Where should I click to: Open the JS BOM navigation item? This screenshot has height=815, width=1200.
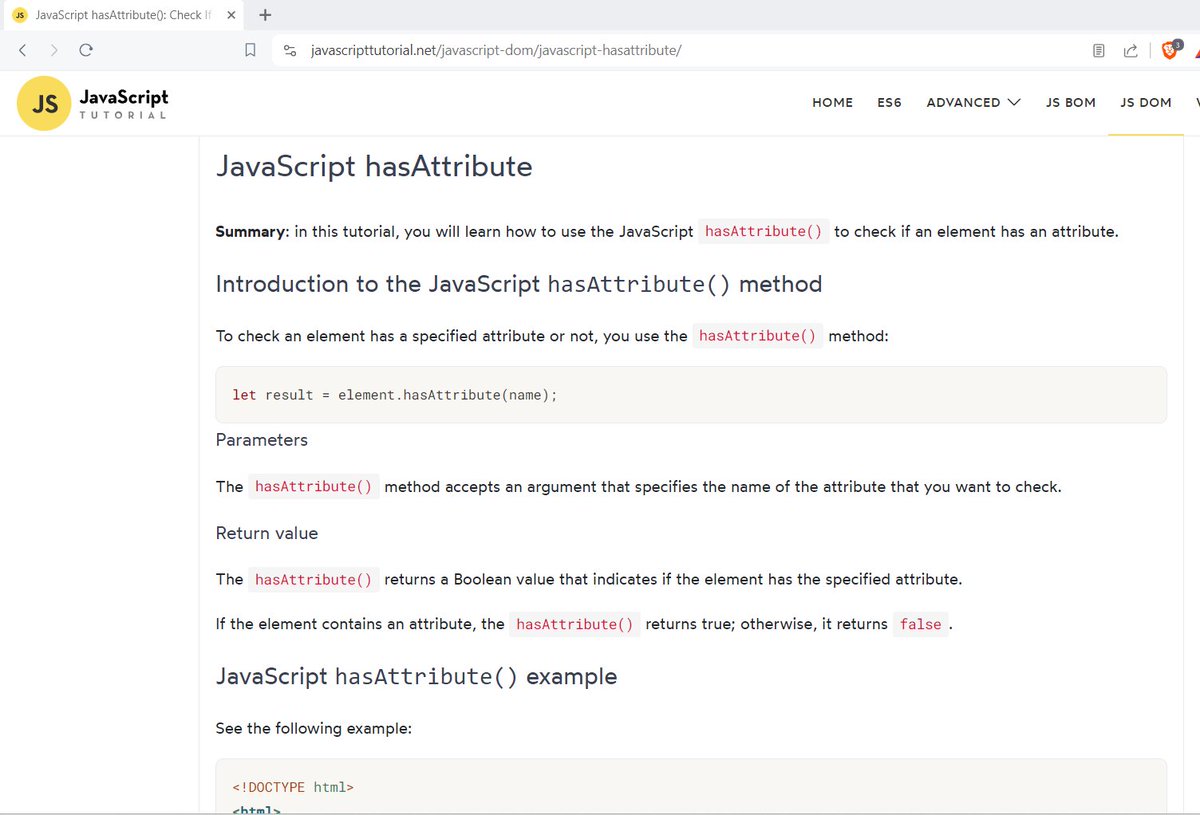(1070, 102)
